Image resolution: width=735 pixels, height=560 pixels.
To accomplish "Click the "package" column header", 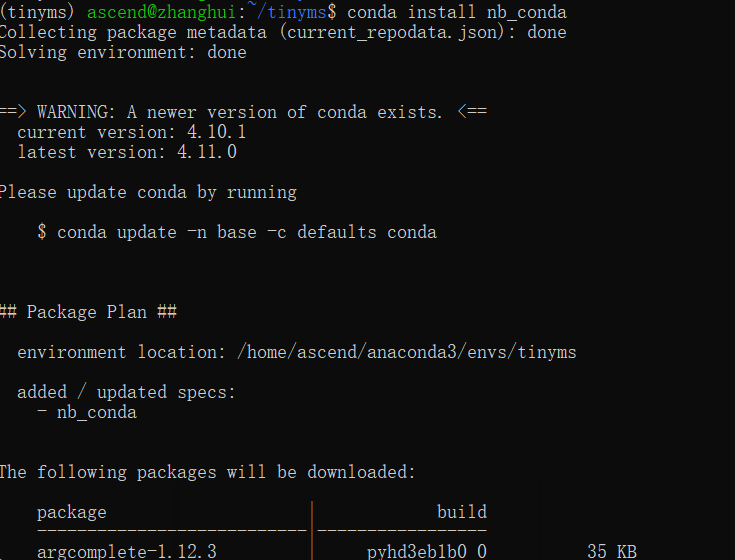I will [72, 512].
